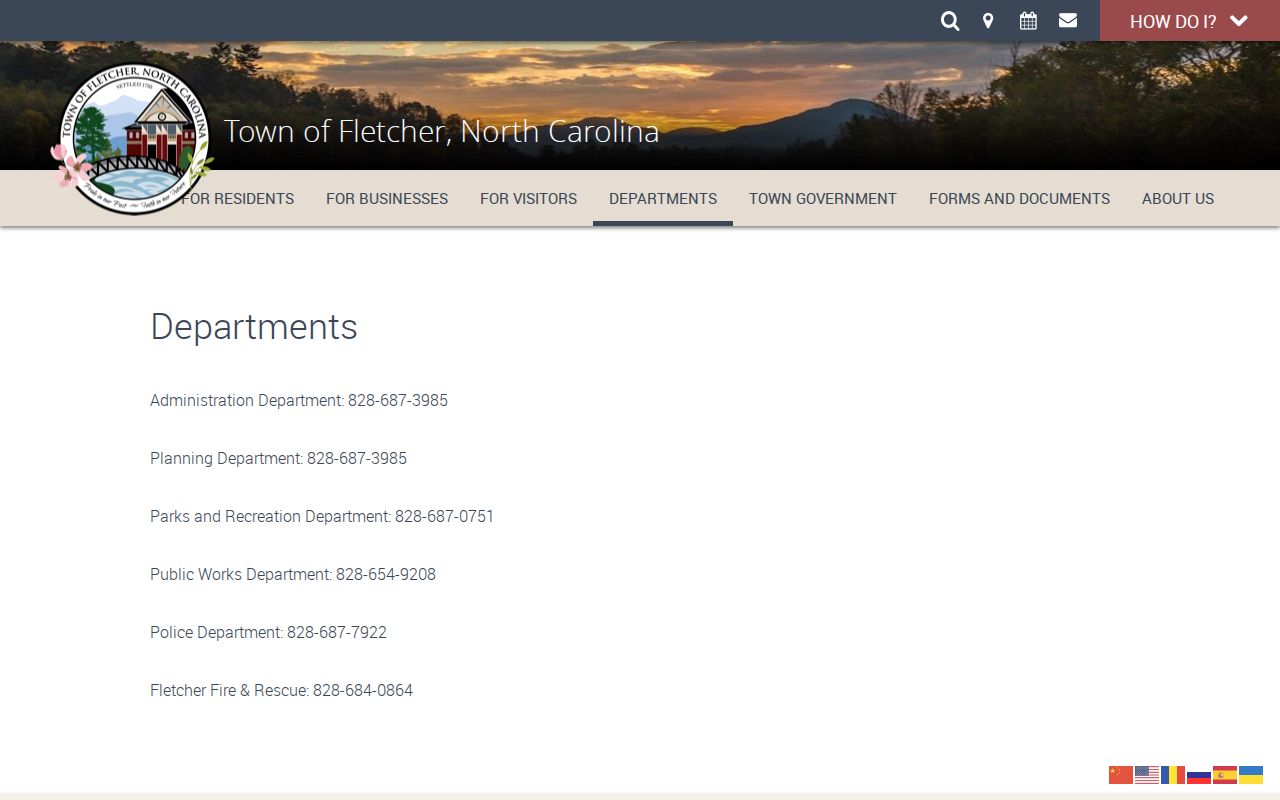The width and height of the screenshot is (1280, 800).
Task: Choose the Russian flag language option
Action: (x=1199, y=775)
